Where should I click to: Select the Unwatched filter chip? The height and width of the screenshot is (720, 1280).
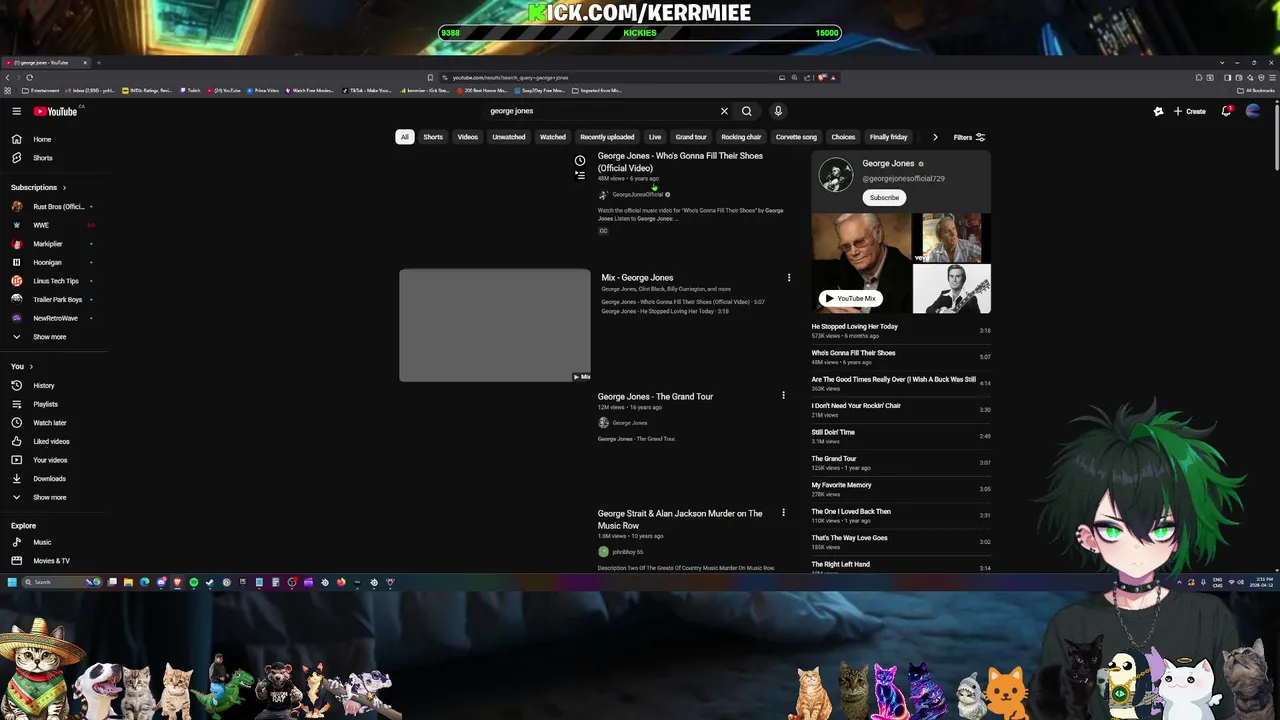[x=509, y=137]
